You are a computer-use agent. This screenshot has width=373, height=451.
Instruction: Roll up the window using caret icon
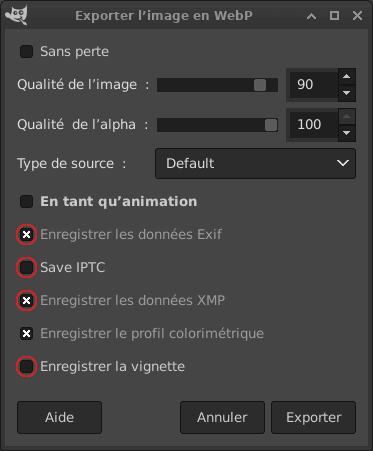(311, 16)
